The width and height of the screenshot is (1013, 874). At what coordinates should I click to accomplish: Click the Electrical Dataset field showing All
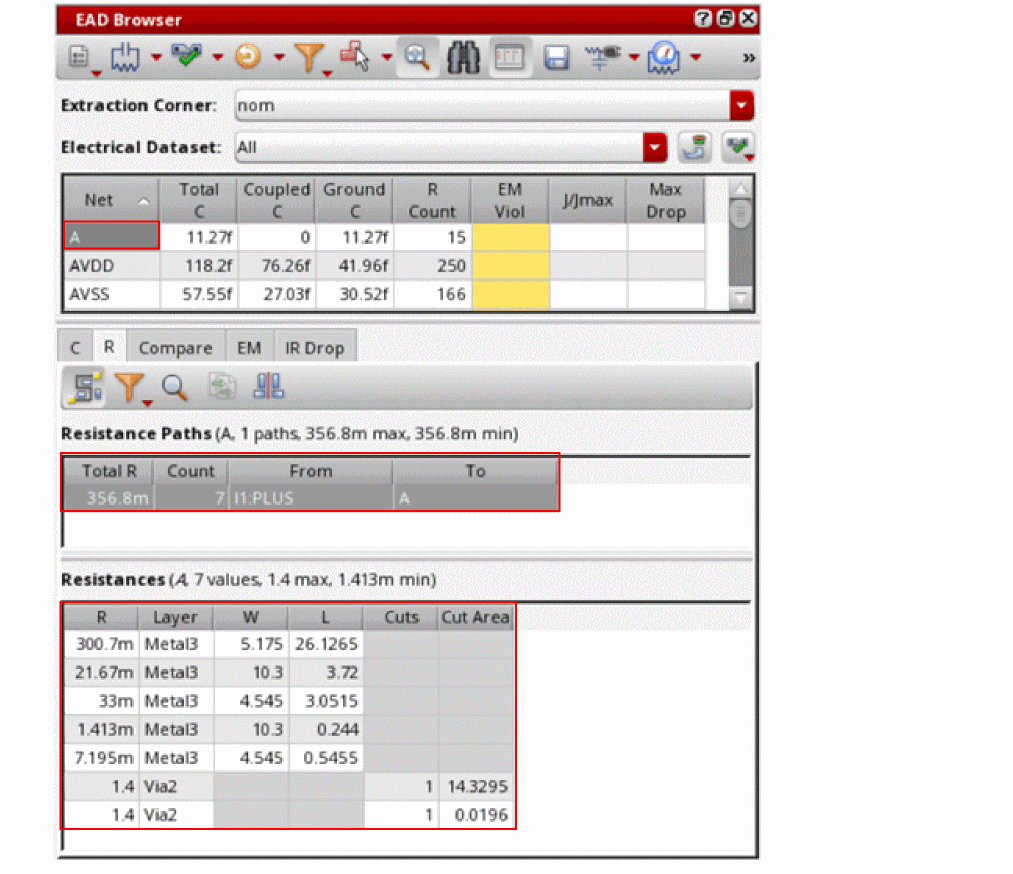pos(439,147)
